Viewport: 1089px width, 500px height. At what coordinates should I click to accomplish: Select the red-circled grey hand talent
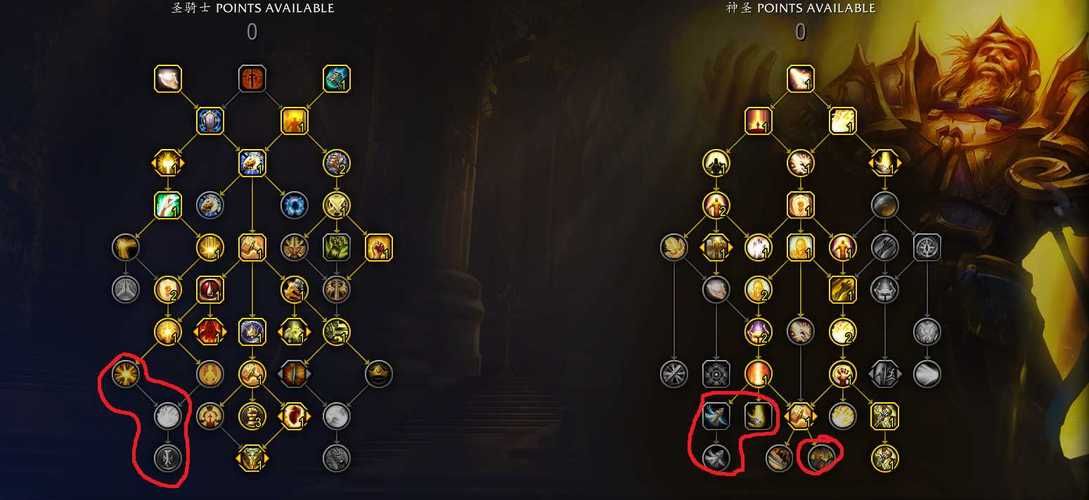168,416
